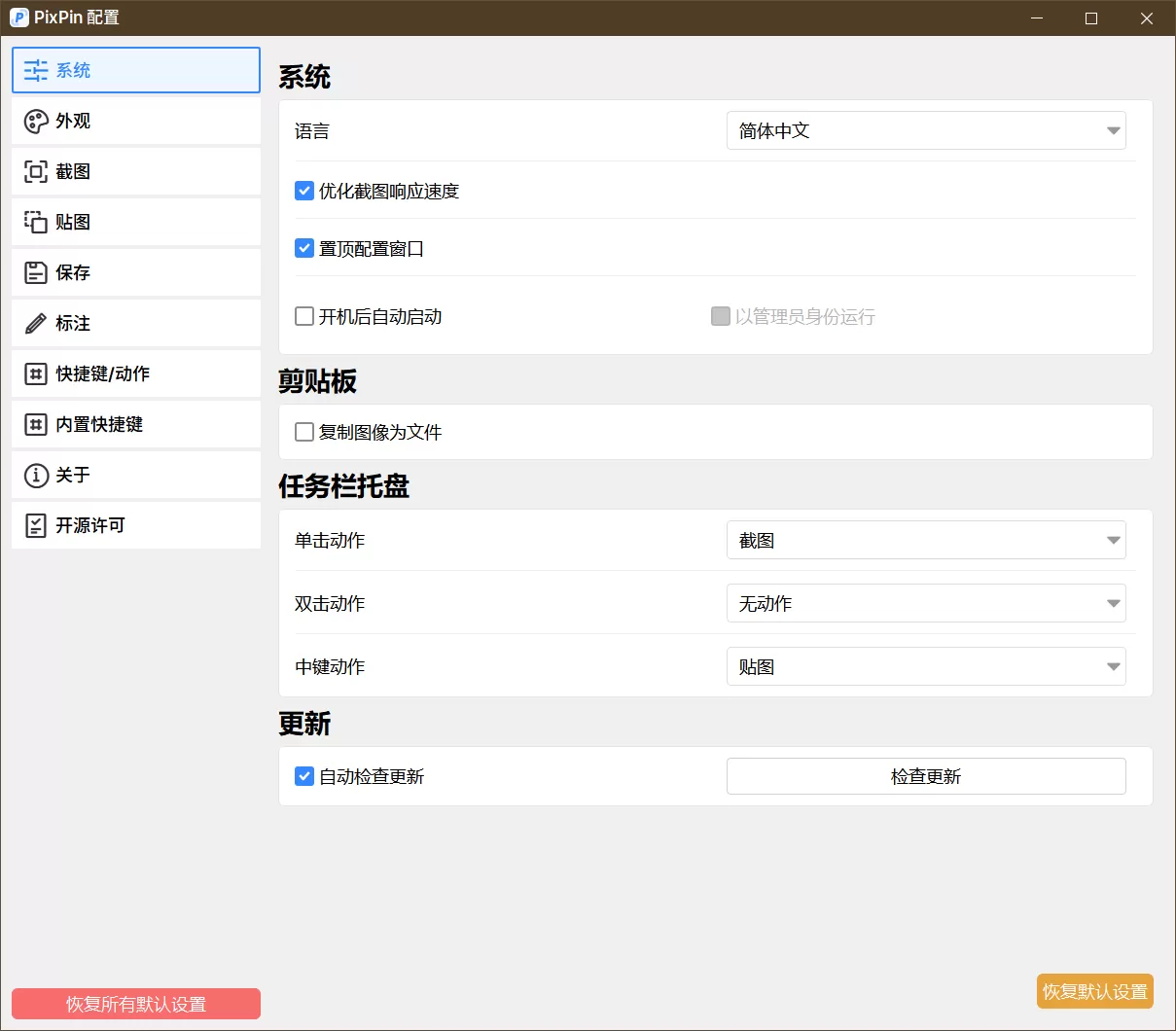The height and width of the screenshot is (1031, 1176).
Task: Expand the 单击动作 dropdown
Action: [925, 540]
